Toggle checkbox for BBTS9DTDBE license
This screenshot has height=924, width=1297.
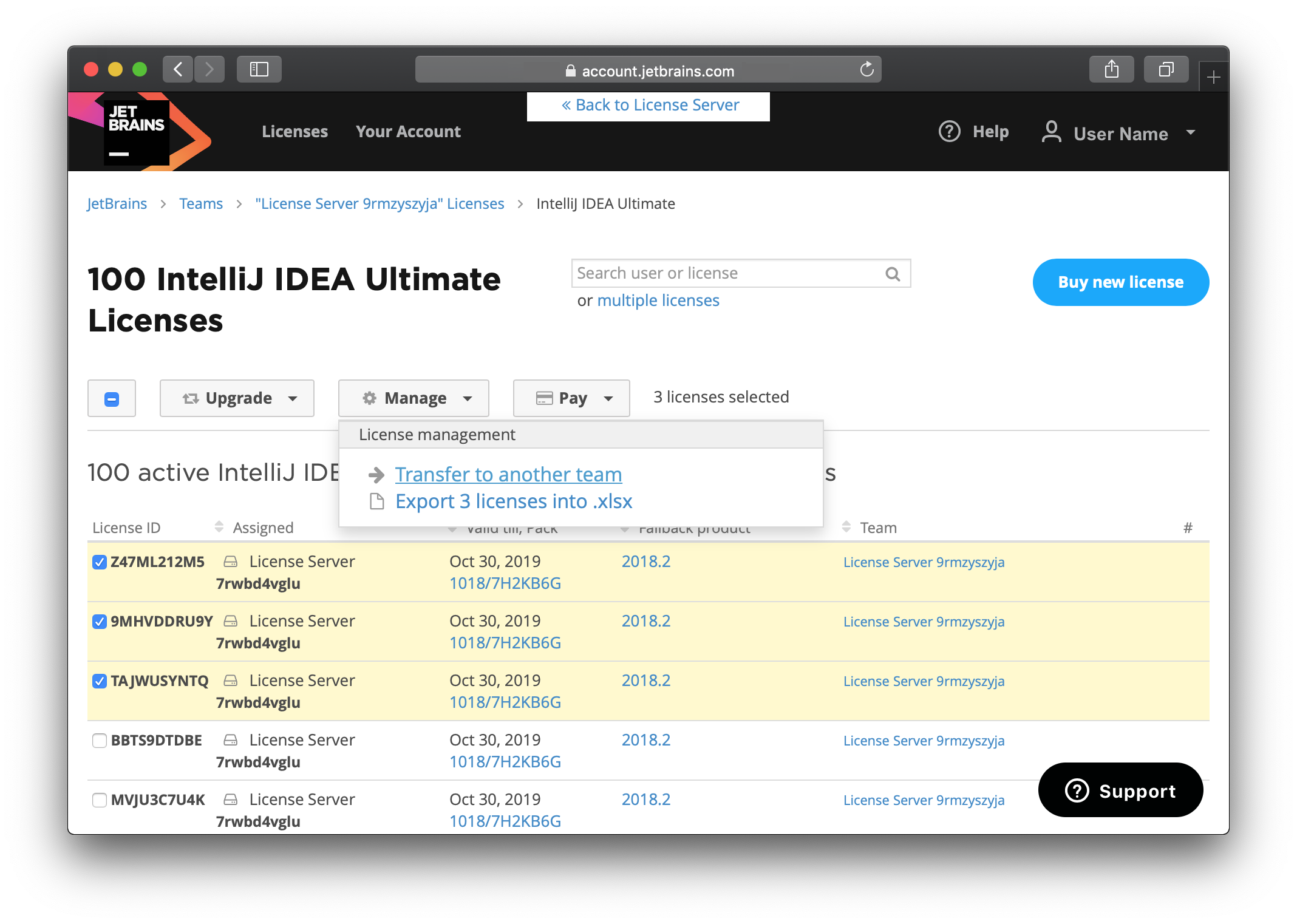coord(99,740)
